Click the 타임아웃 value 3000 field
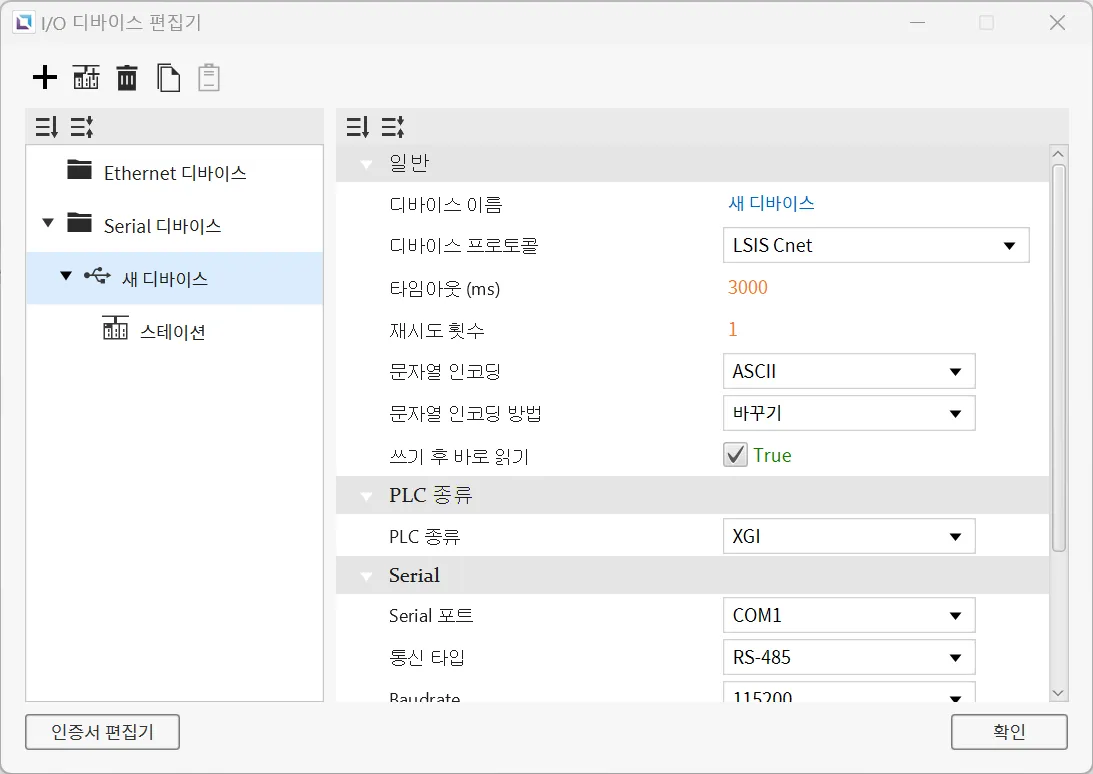Viewport: 1093px width, 774px height. coord(748,288)
